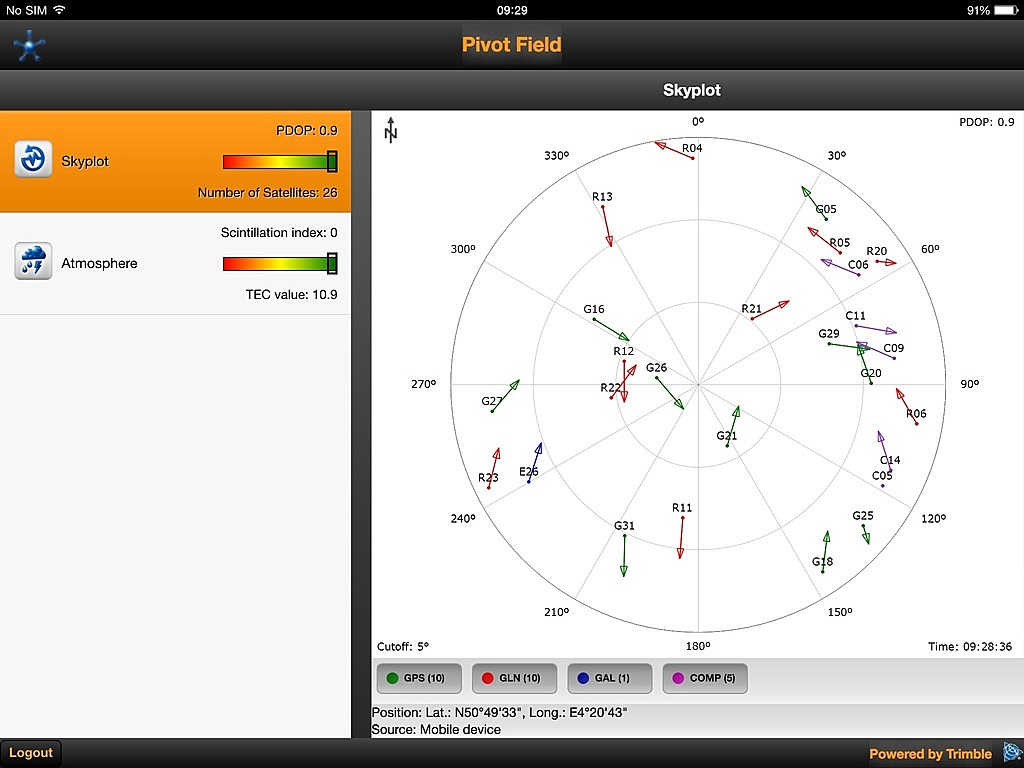Screen dimensions: 1024x768
Task: Tap the Pivot Field title
Action: [x=511, y=45]
